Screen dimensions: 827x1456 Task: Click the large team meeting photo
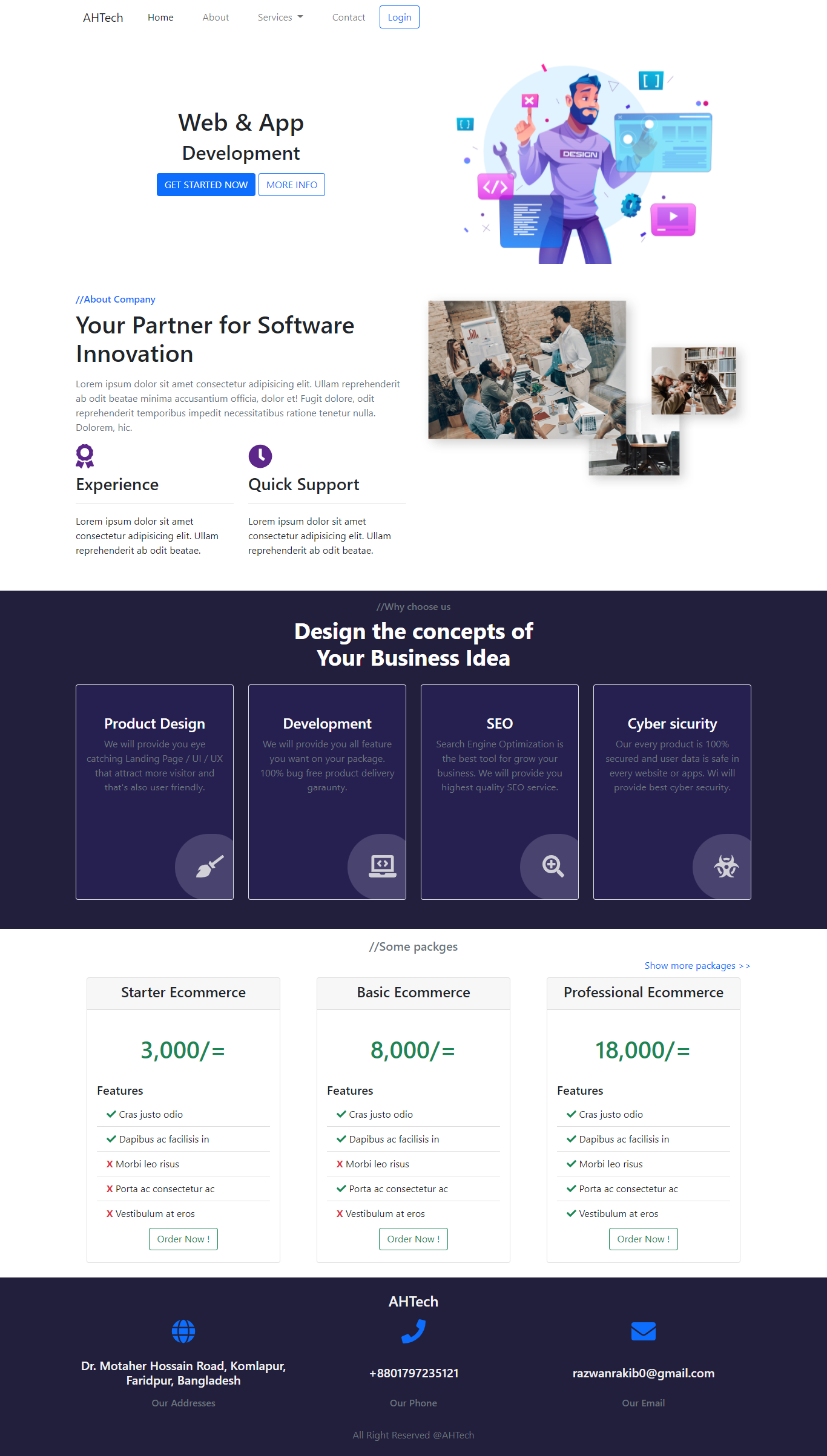pos(527,370)
